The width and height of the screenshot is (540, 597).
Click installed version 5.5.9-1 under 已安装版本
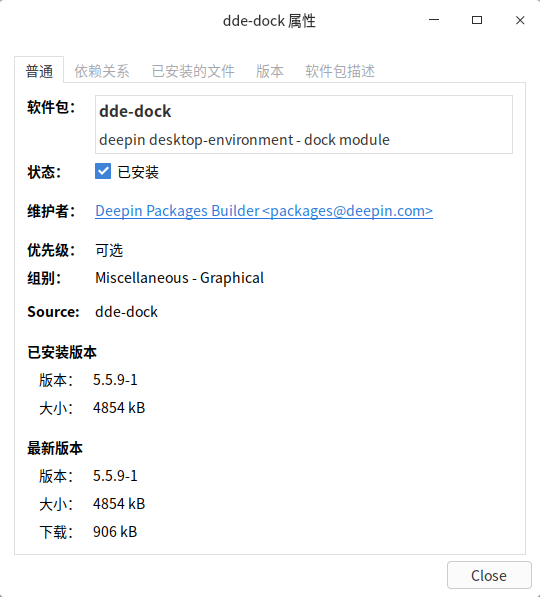click(115, 380)
